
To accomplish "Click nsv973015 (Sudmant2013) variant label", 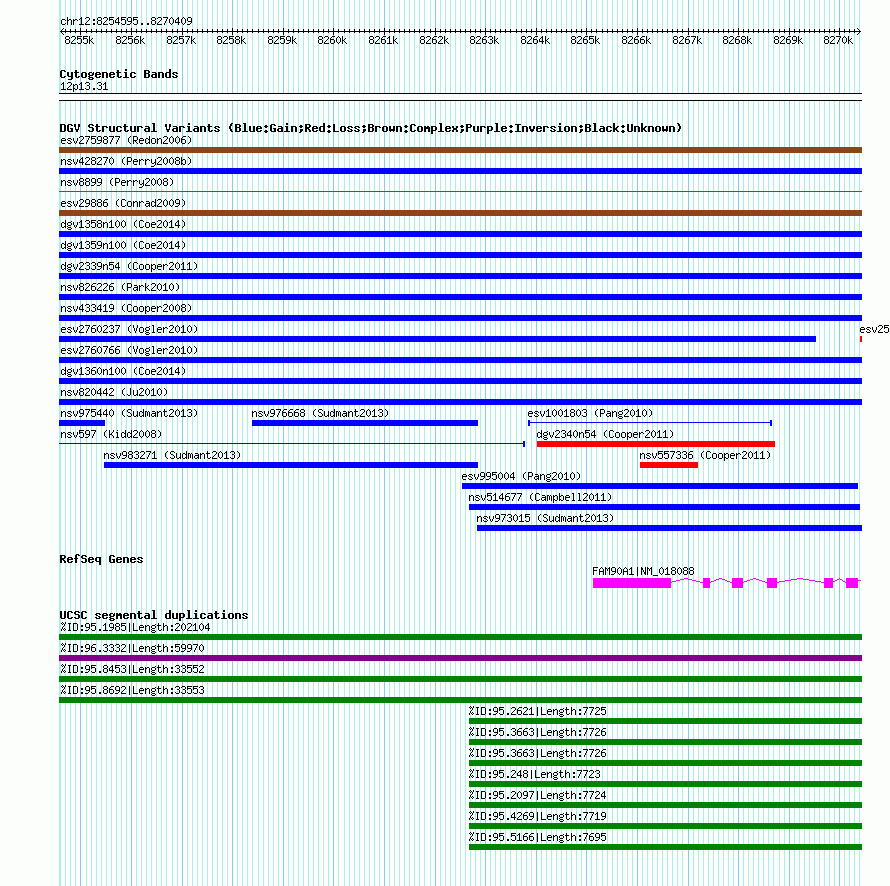I will click(545, 518).
